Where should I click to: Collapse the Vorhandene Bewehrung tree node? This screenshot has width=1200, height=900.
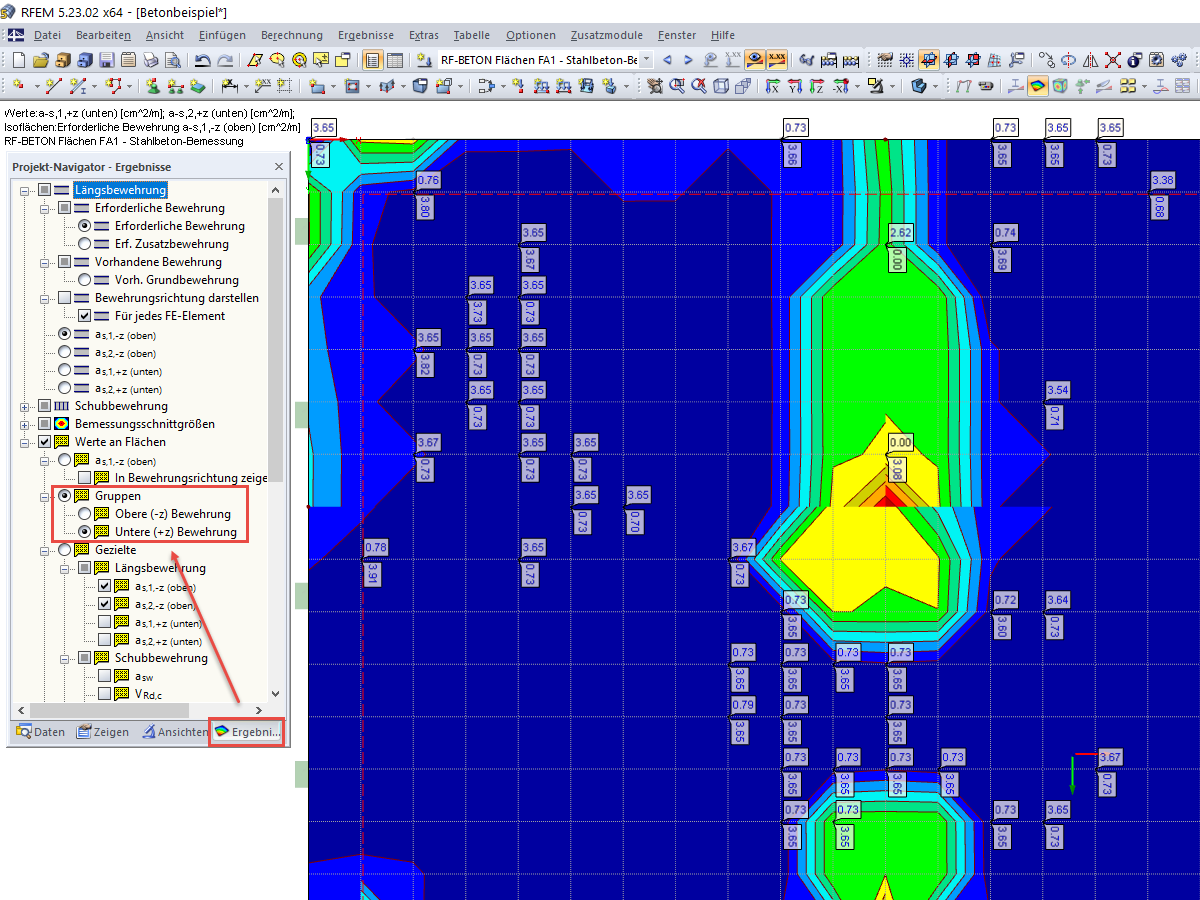coord(45,262)
